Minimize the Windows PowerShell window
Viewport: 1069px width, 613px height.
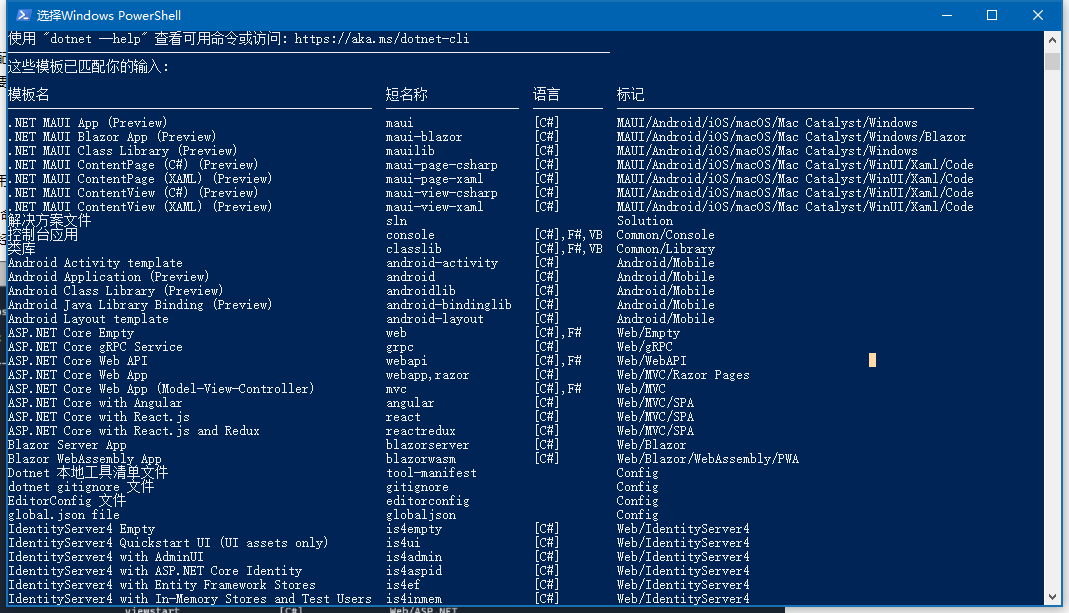[946, 15]
